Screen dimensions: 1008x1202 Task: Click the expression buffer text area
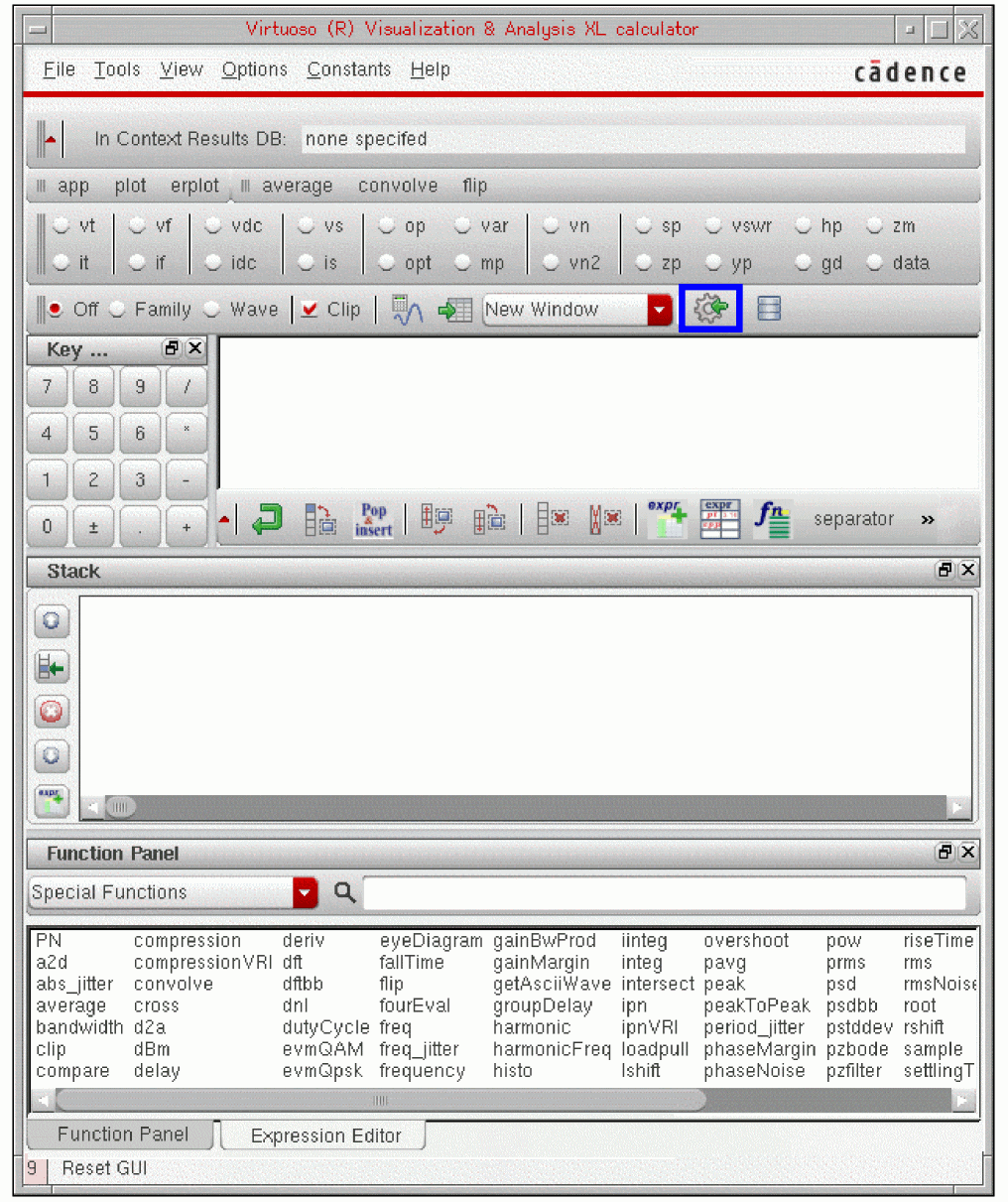click(x=598, y=414)
